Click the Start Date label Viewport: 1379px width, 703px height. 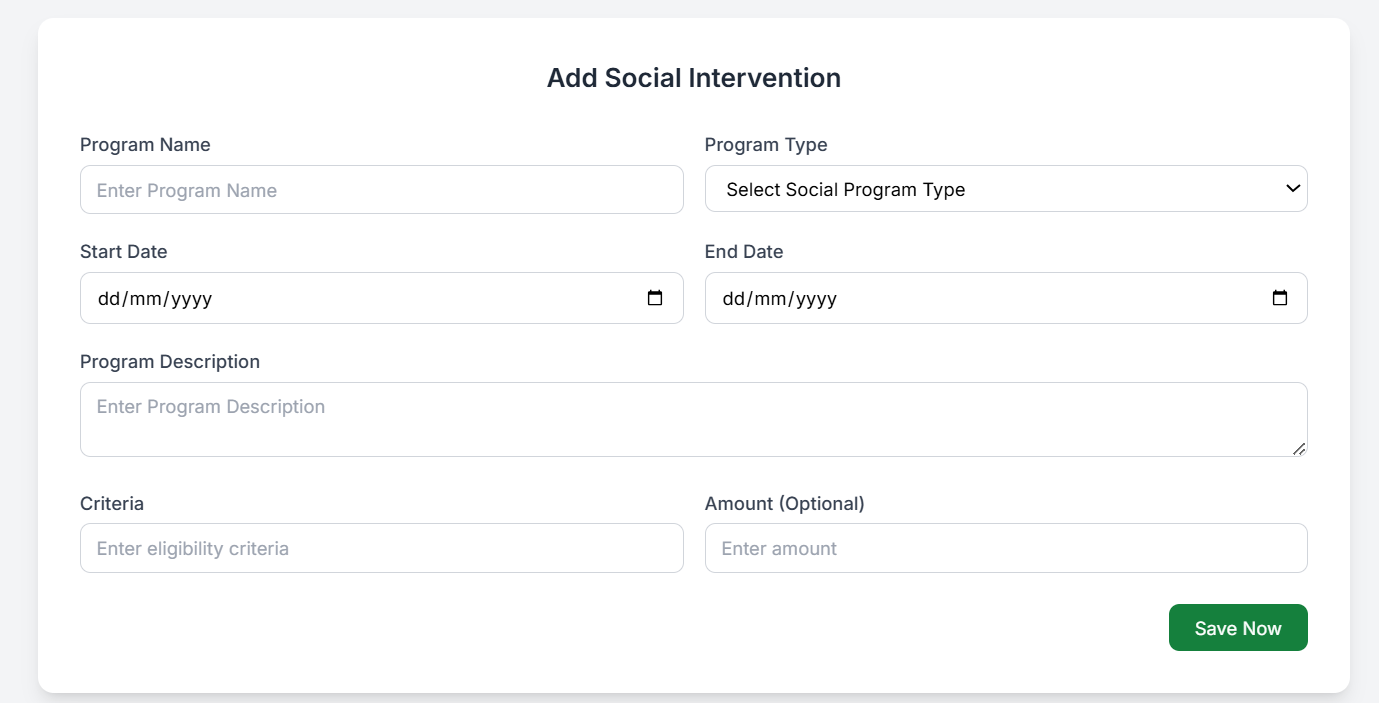(123, 251)
